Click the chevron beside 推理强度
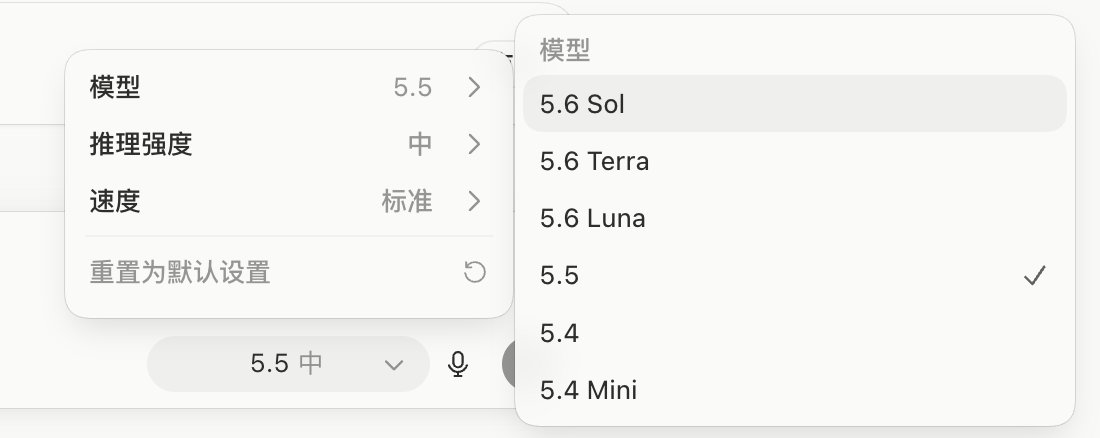The height and width of the screenshot is (438, 1100). 475,145
